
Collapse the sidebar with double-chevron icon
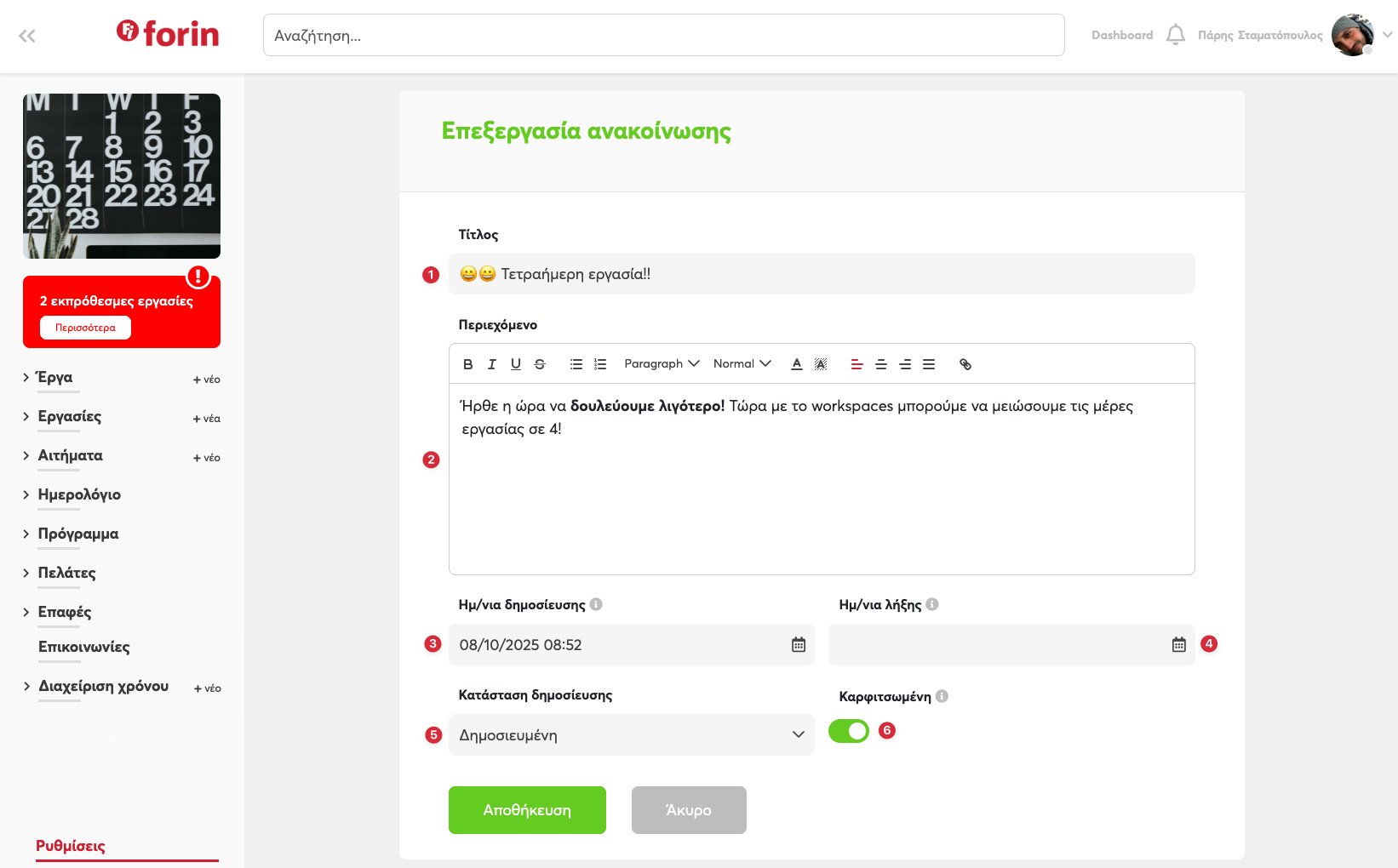[x=27, y=36]
